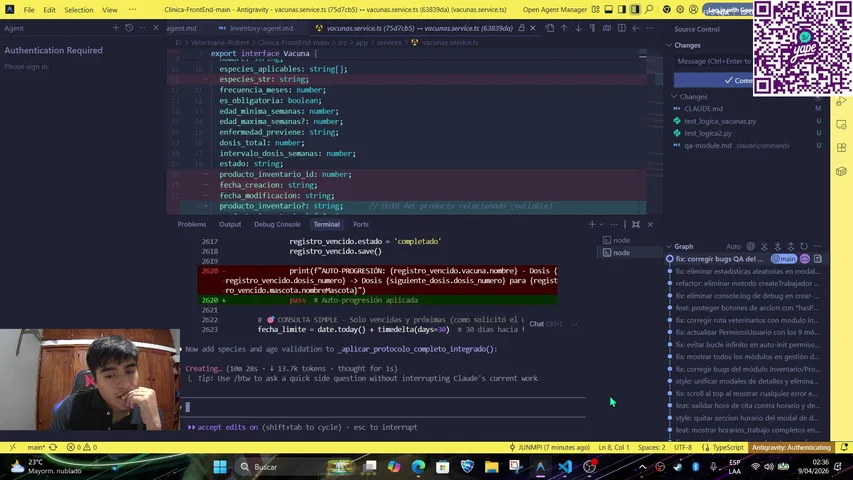Screen dimensions: 853x480
Task: Open Agent panel conversation history
Action: pos(129,28)
